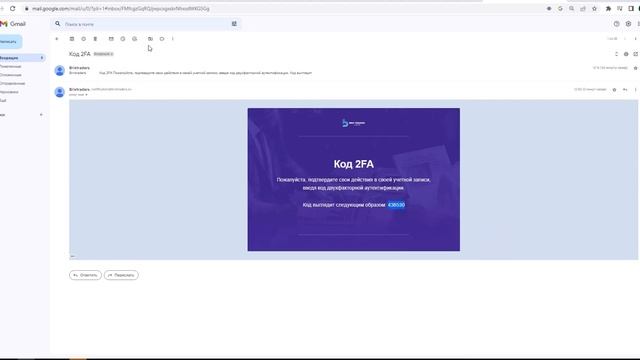Open the browser extensions puzzle icon
The width and height of the screenshot is (640, 360).
tap(608, 9)
